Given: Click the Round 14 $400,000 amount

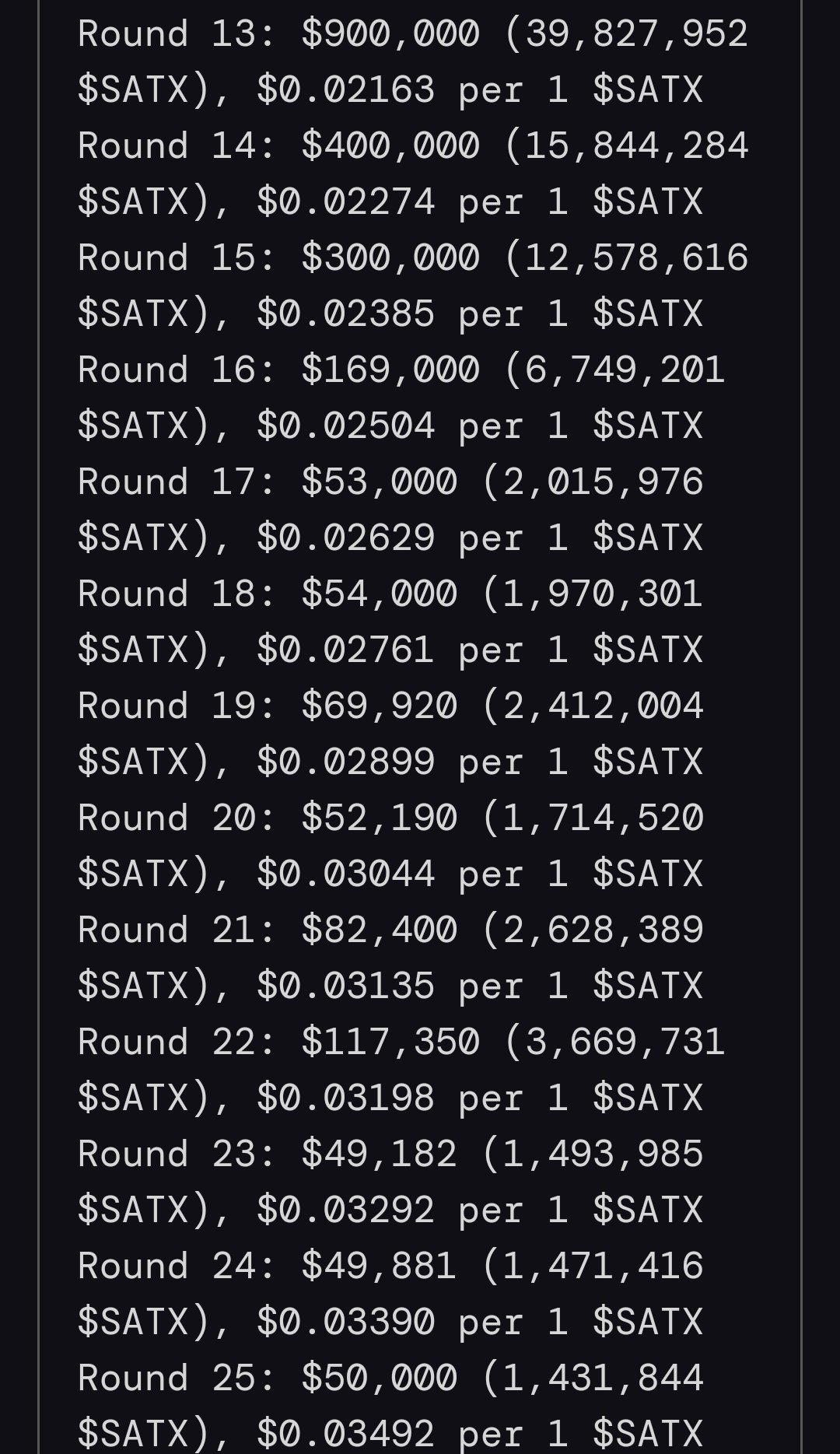Looking at the screenshot, I should click(x=390, y=146).
